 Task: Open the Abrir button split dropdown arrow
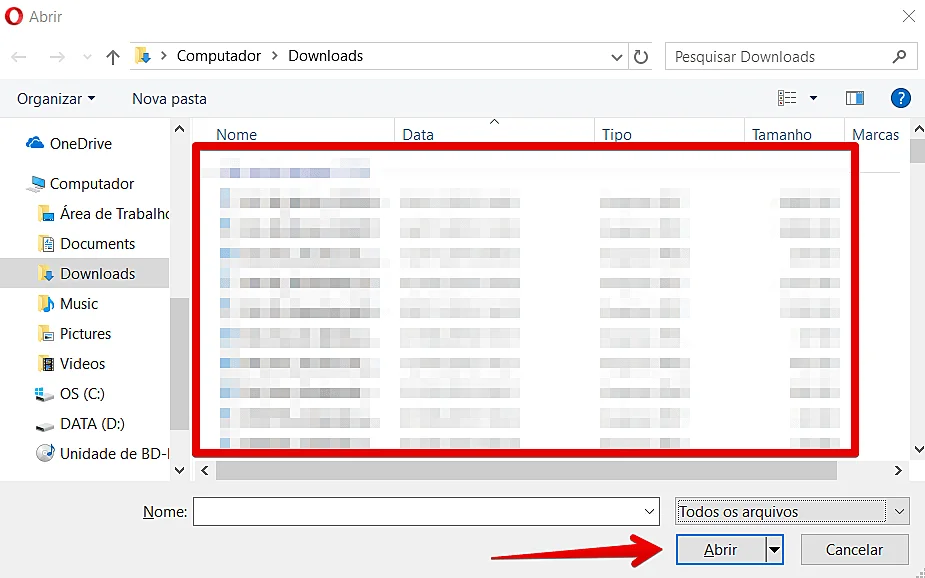[774, 550]
